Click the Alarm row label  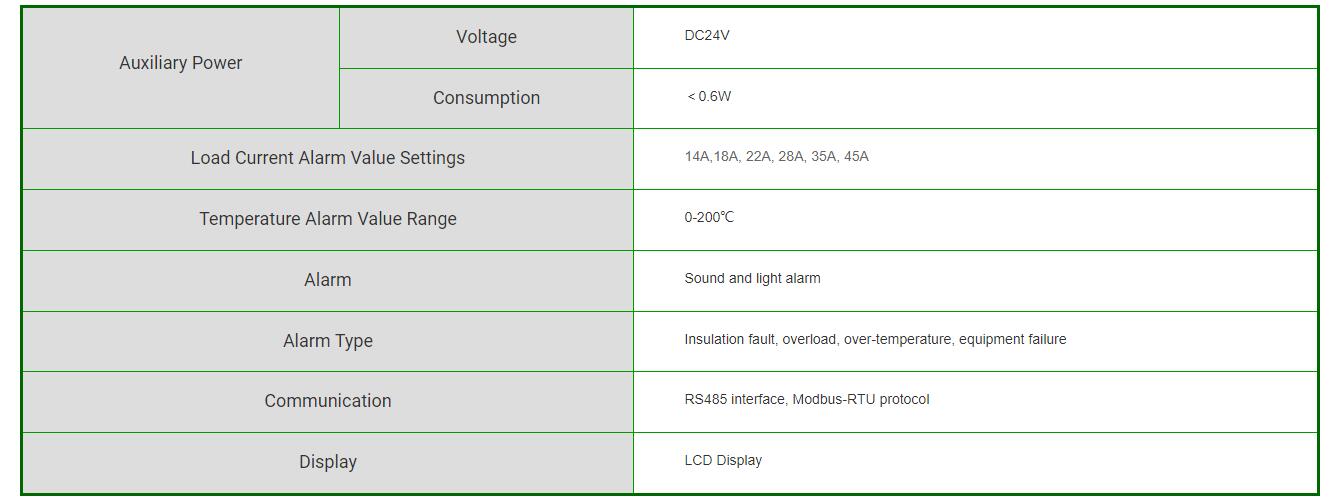[x=328, y=280]
